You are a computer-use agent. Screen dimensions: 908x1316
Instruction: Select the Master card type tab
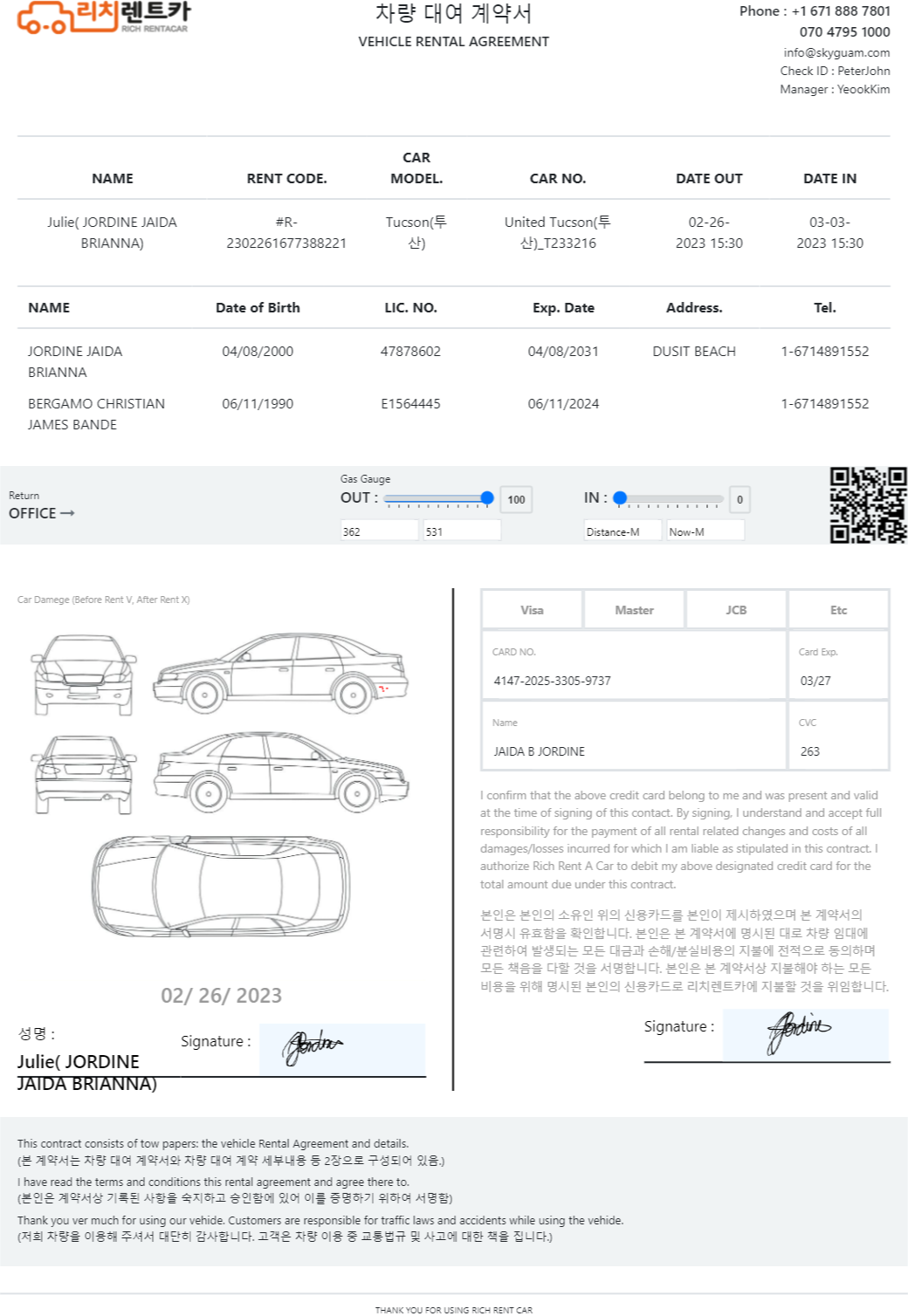pos(634,610)
